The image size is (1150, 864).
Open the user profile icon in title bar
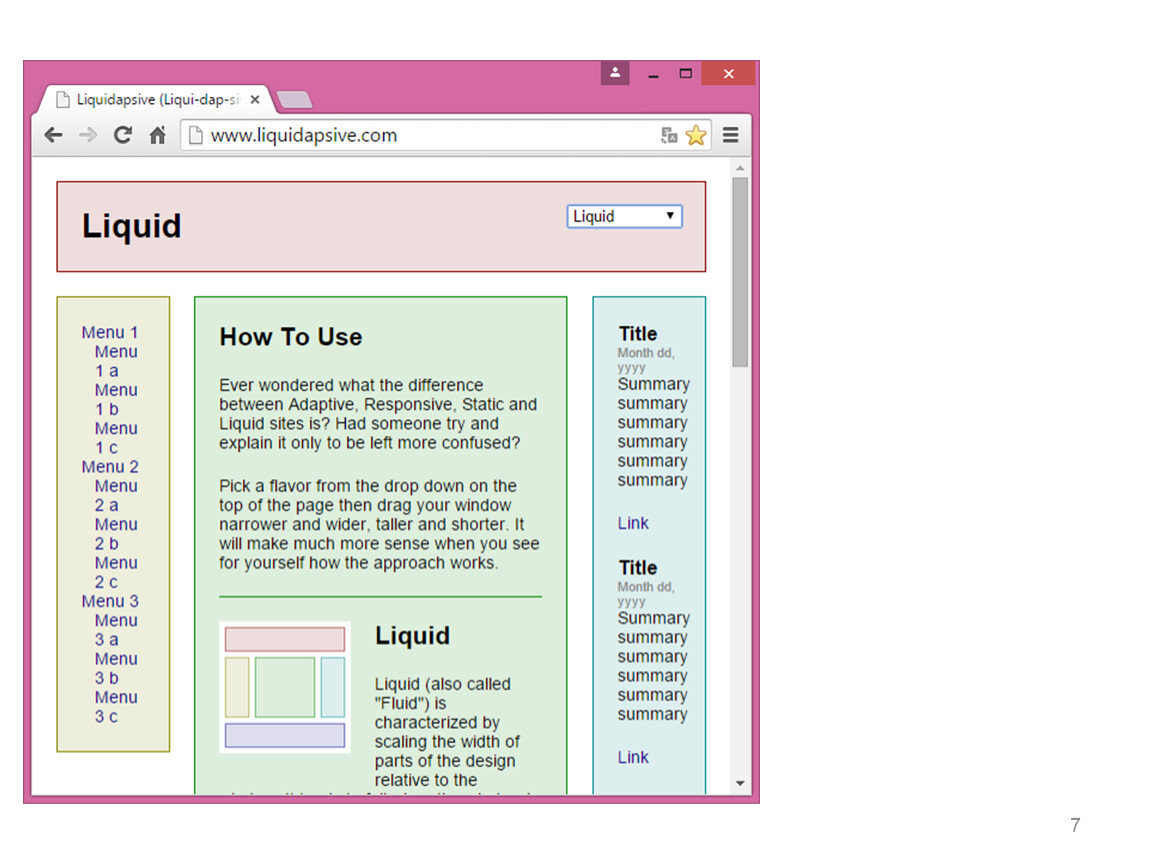click(615, 73)
